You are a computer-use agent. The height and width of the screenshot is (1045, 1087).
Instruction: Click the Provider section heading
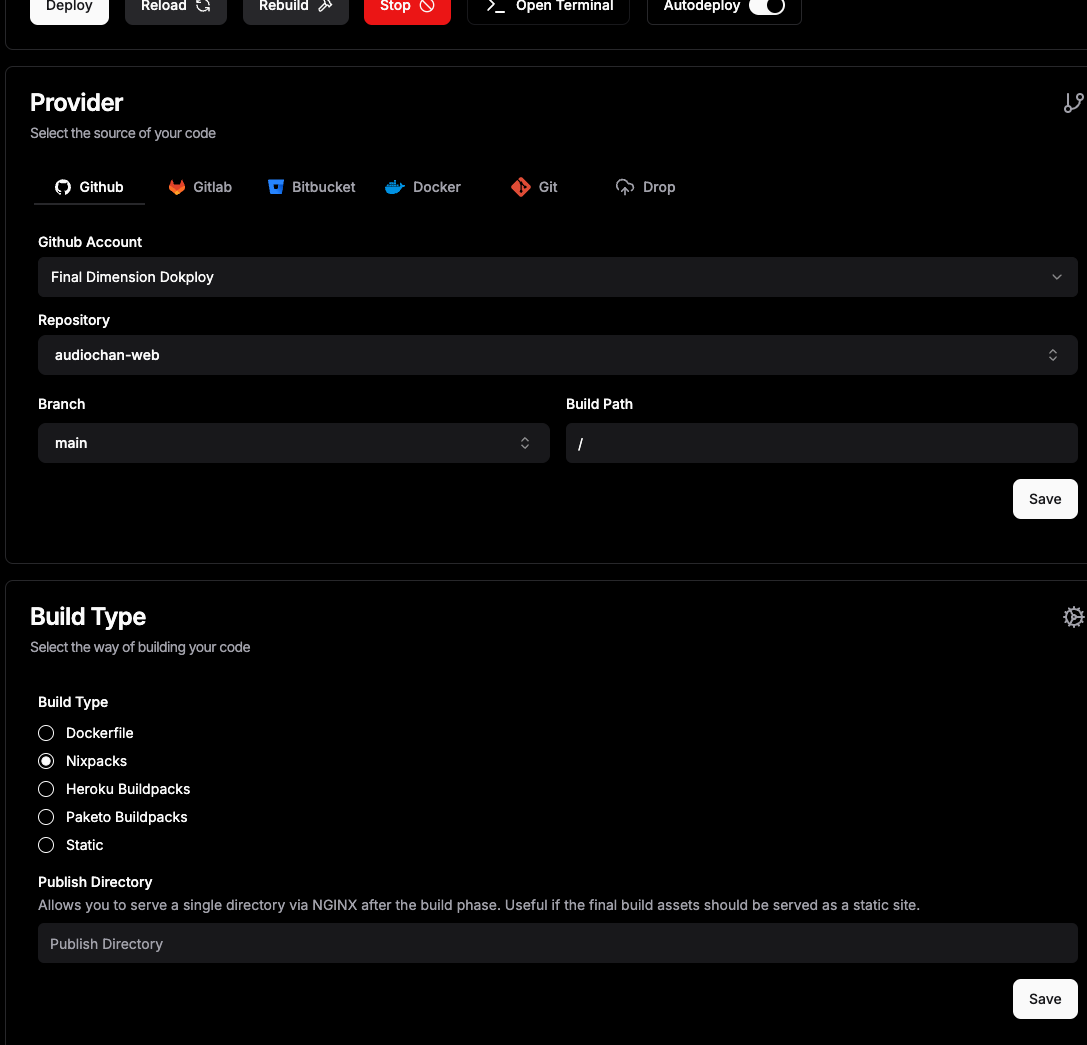(76, 103)
